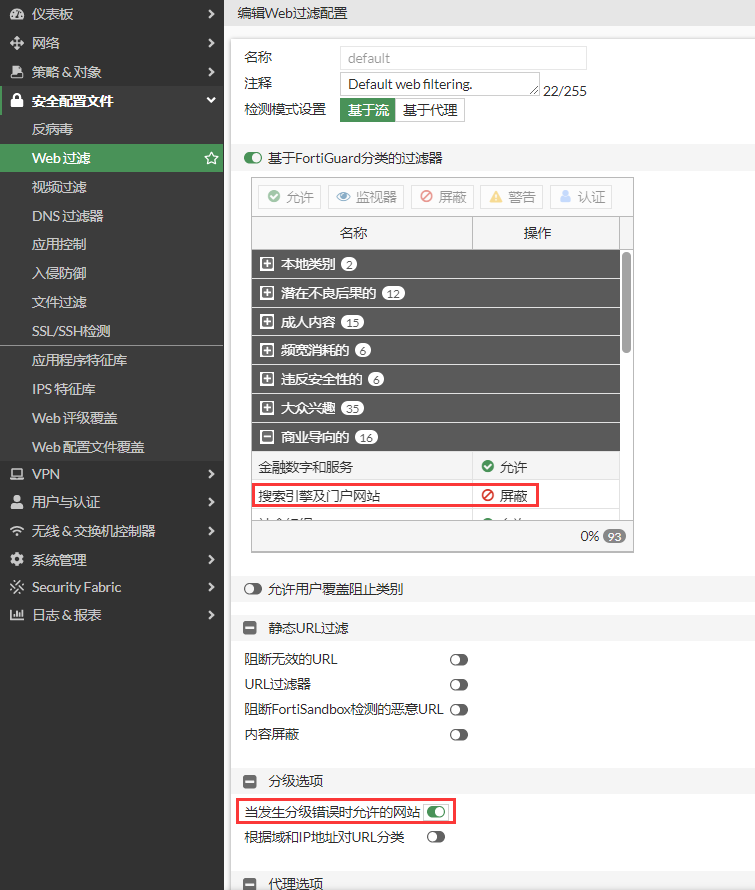Select 基于代理 inspection mode button
755x890 pixels.
click(430, 110)
